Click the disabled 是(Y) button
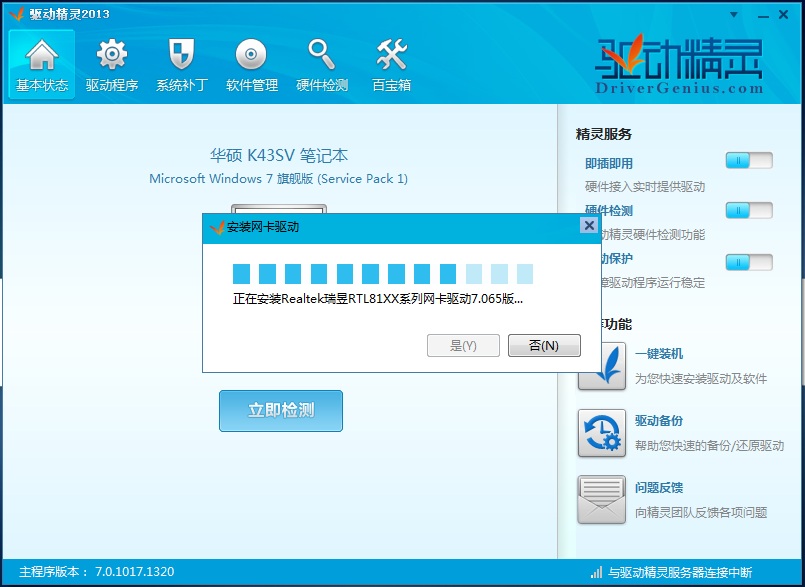 (x=463, y=346)
